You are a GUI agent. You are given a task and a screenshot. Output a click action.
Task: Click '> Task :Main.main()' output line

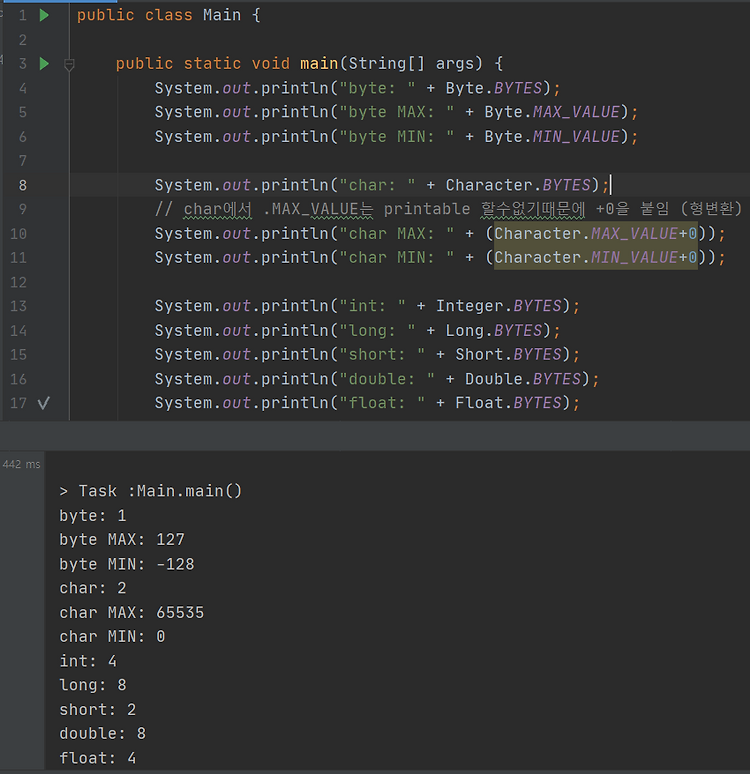151,491
